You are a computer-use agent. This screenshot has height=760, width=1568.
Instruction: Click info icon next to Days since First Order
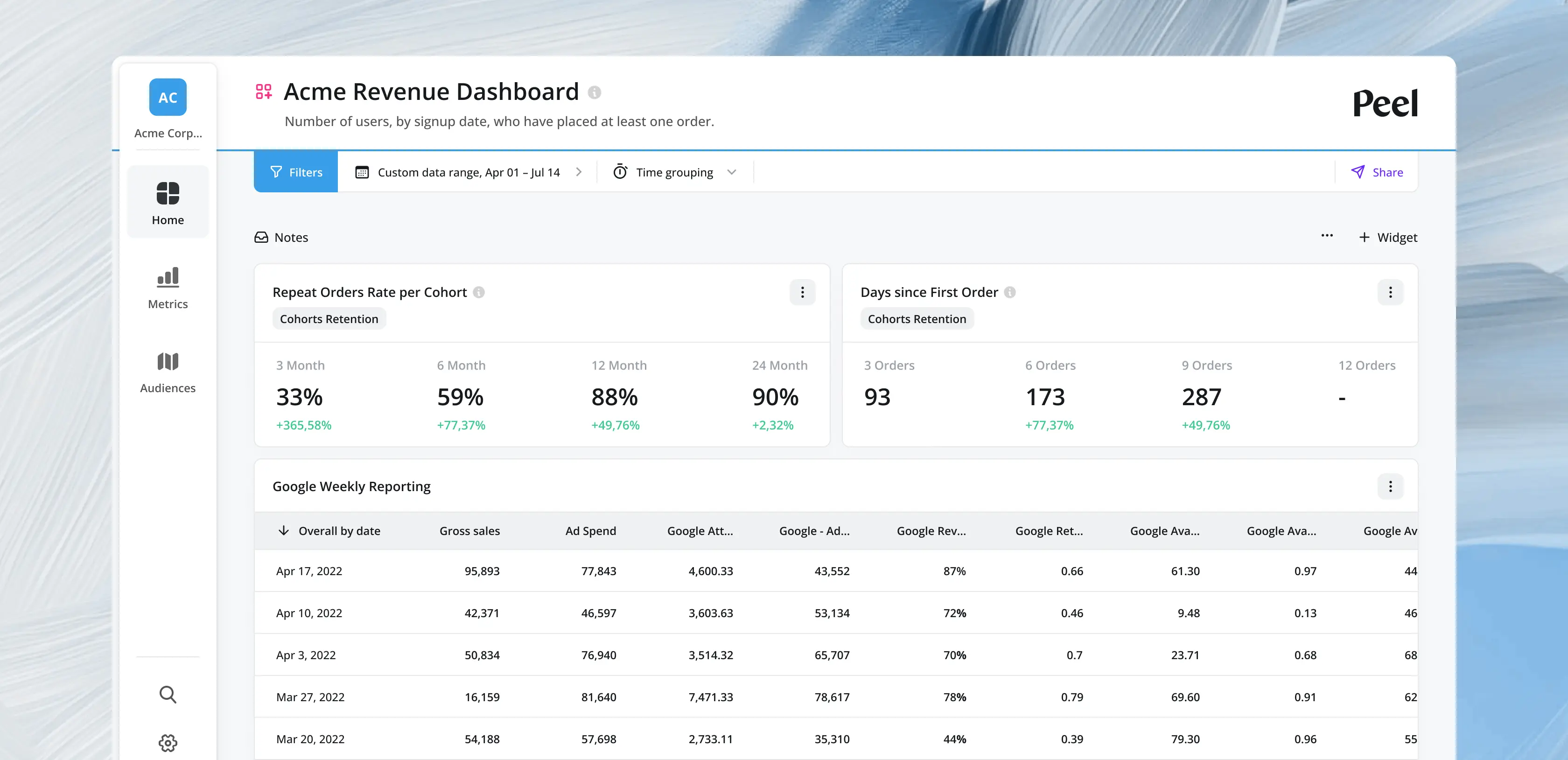coord(1010,292)
